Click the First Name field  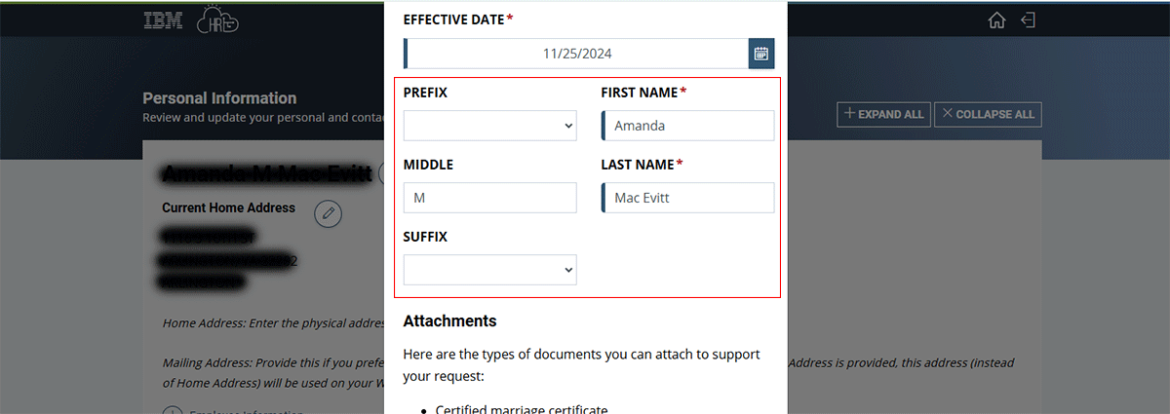coord(688,126)
